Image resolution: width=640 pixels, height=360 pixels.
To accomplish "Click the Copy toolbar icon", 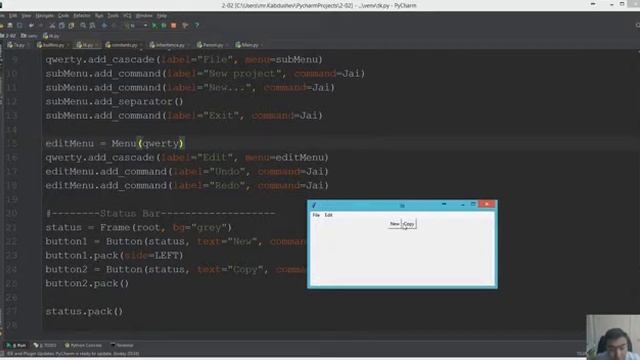I will 62,25.
